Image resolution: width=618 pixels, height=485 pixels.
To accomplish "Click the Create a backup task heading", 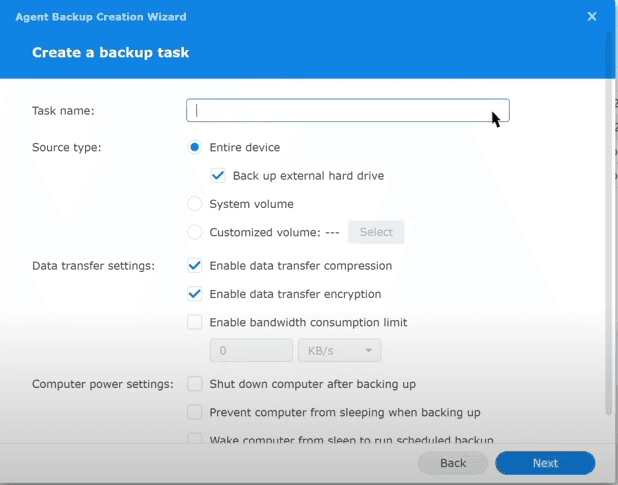I will [x=111, y=52].
